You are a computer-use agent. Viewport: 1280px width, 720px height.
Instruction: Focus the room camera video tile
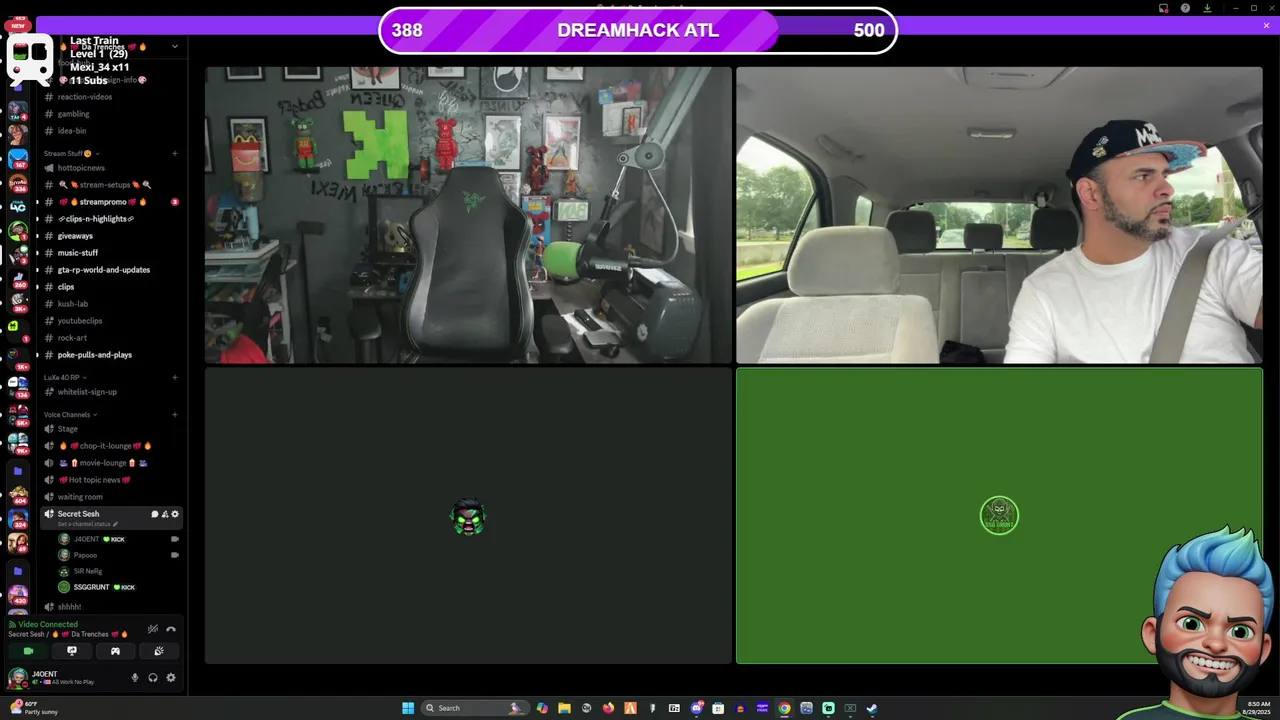click(x=468, y=215)
